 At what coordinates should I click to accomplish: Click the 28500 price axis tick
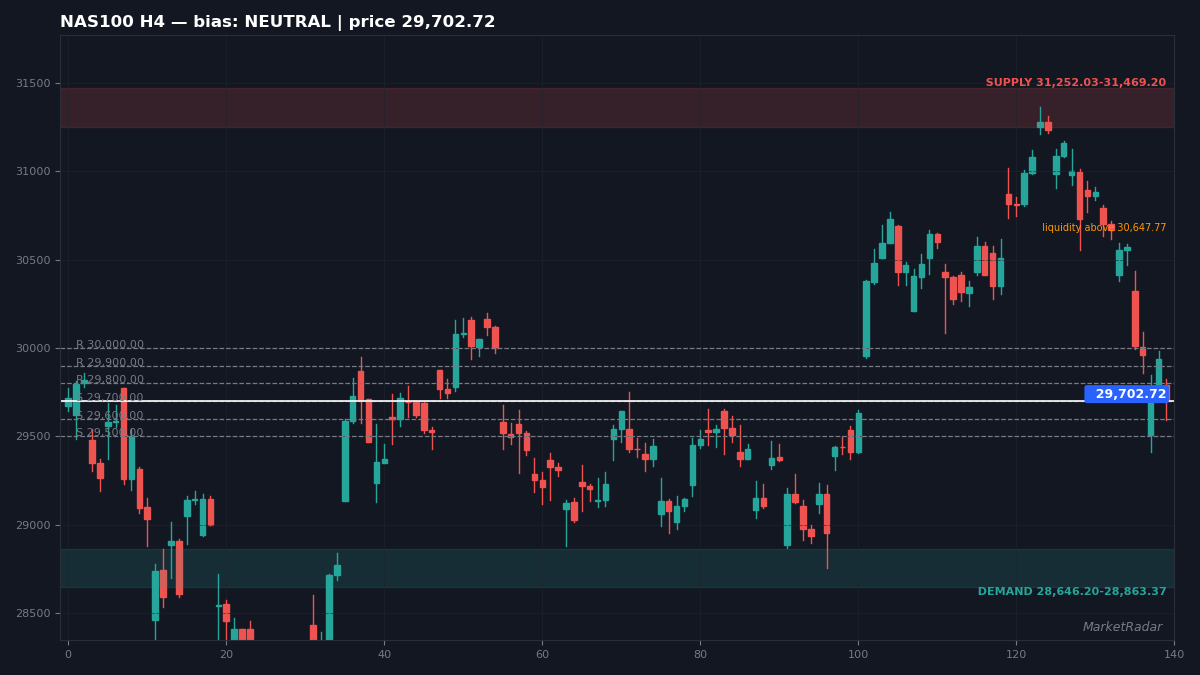coord(33,614)
